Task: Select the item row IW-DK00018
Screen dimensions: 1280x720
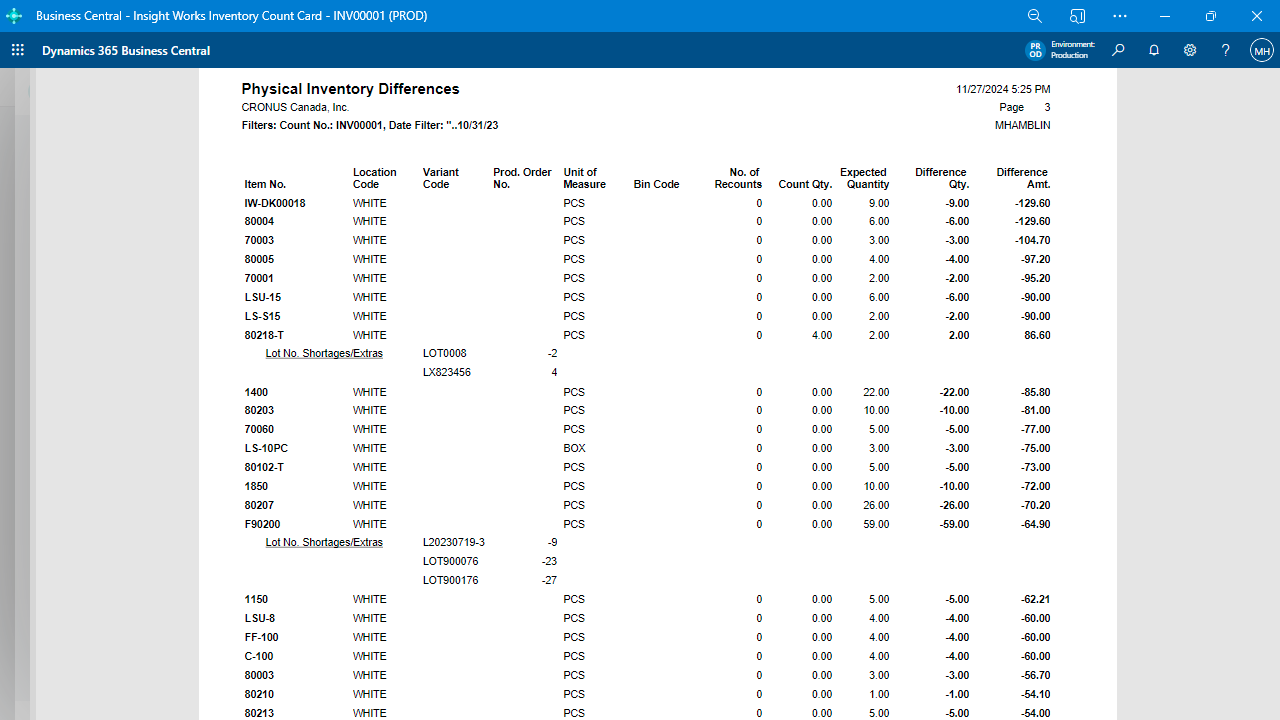Action: pos(272,202)
